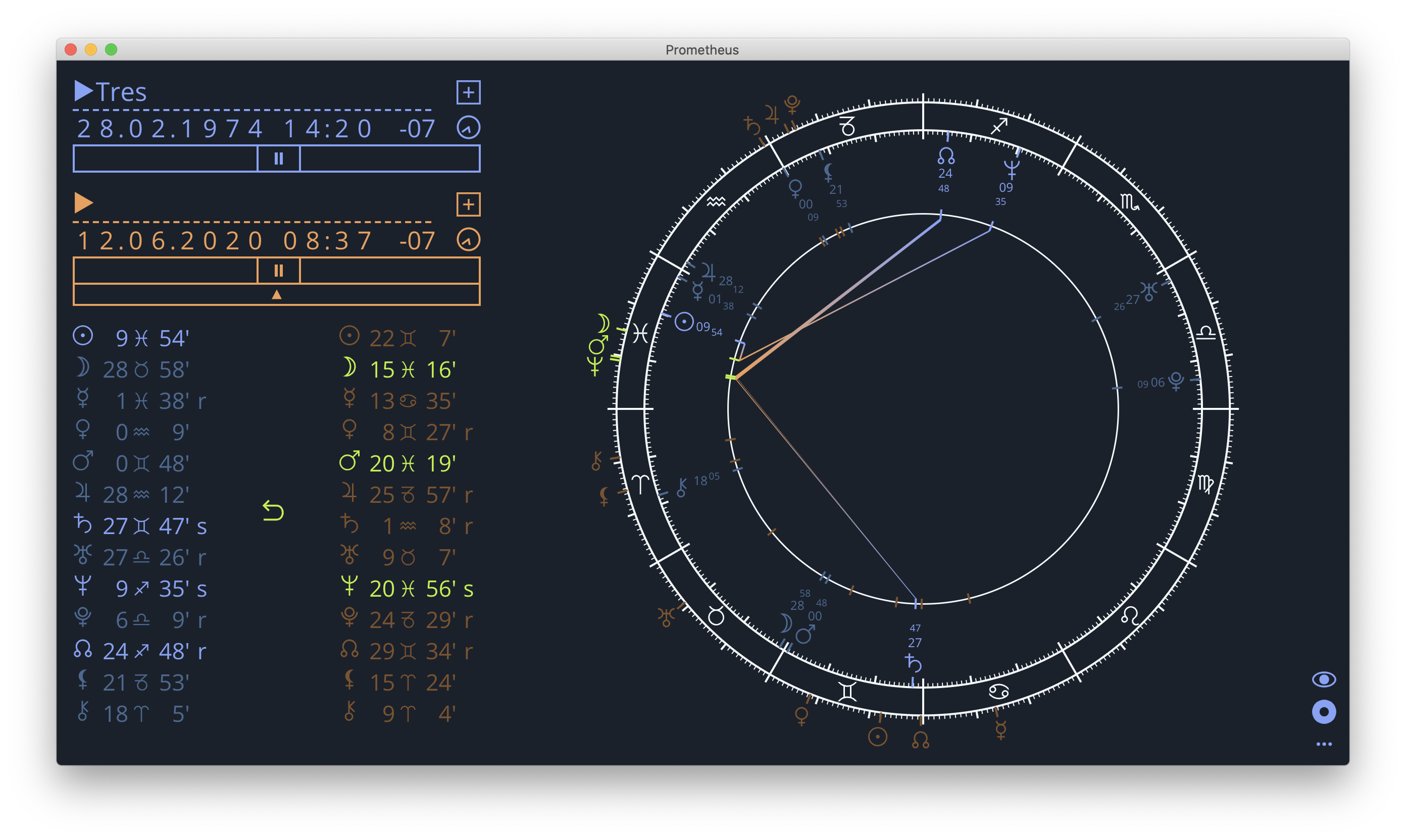This screenshot has width=1406, height=840.
Task: Expand the blue Tres chart triangle
Action: (x=83, y=91)
